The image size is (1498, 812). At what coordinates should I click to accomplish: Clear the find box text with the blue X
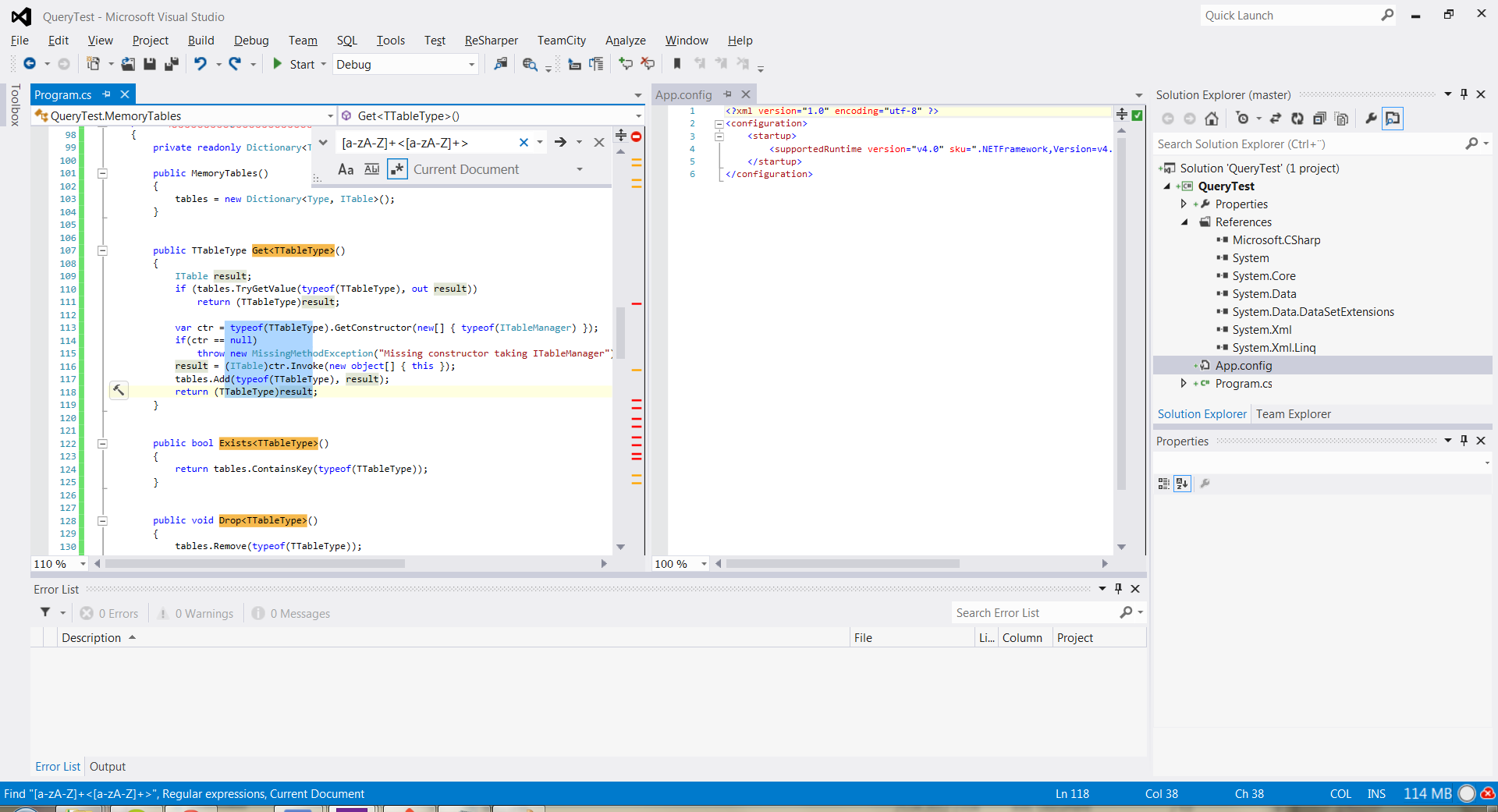pos(524,142)
